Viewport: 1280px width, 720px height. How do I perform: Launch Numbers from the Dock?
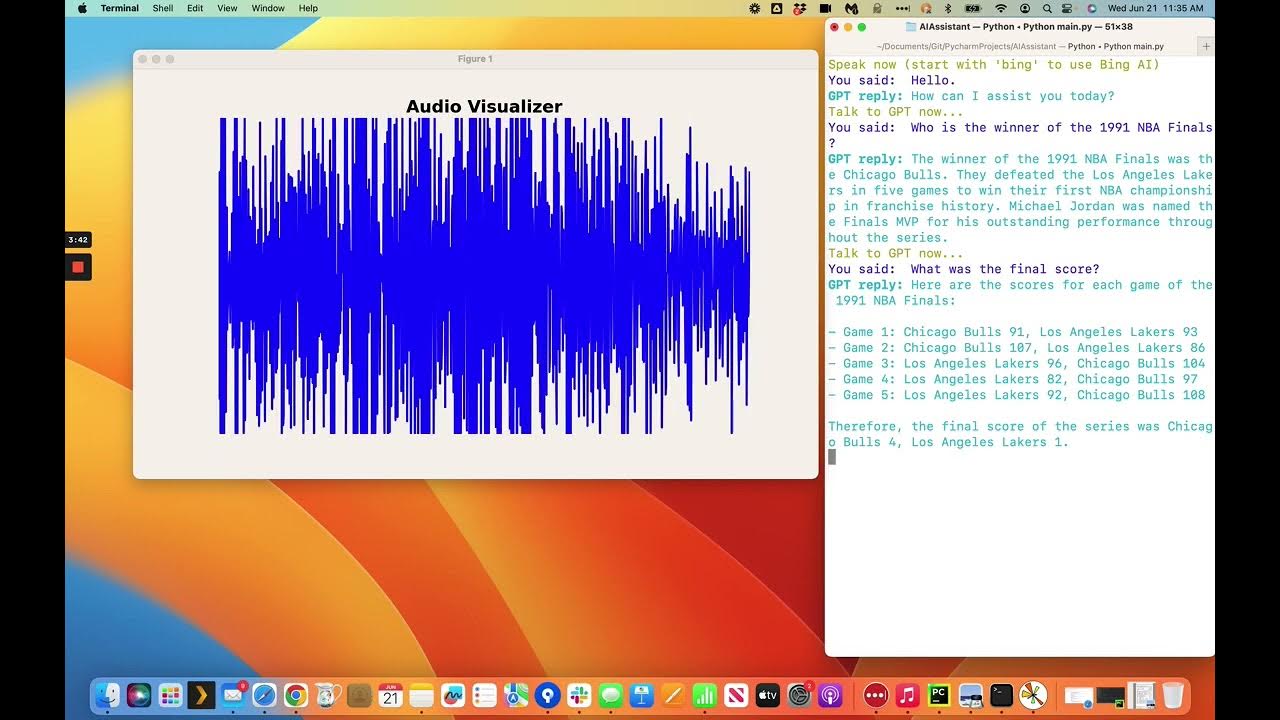coord(705,695)
